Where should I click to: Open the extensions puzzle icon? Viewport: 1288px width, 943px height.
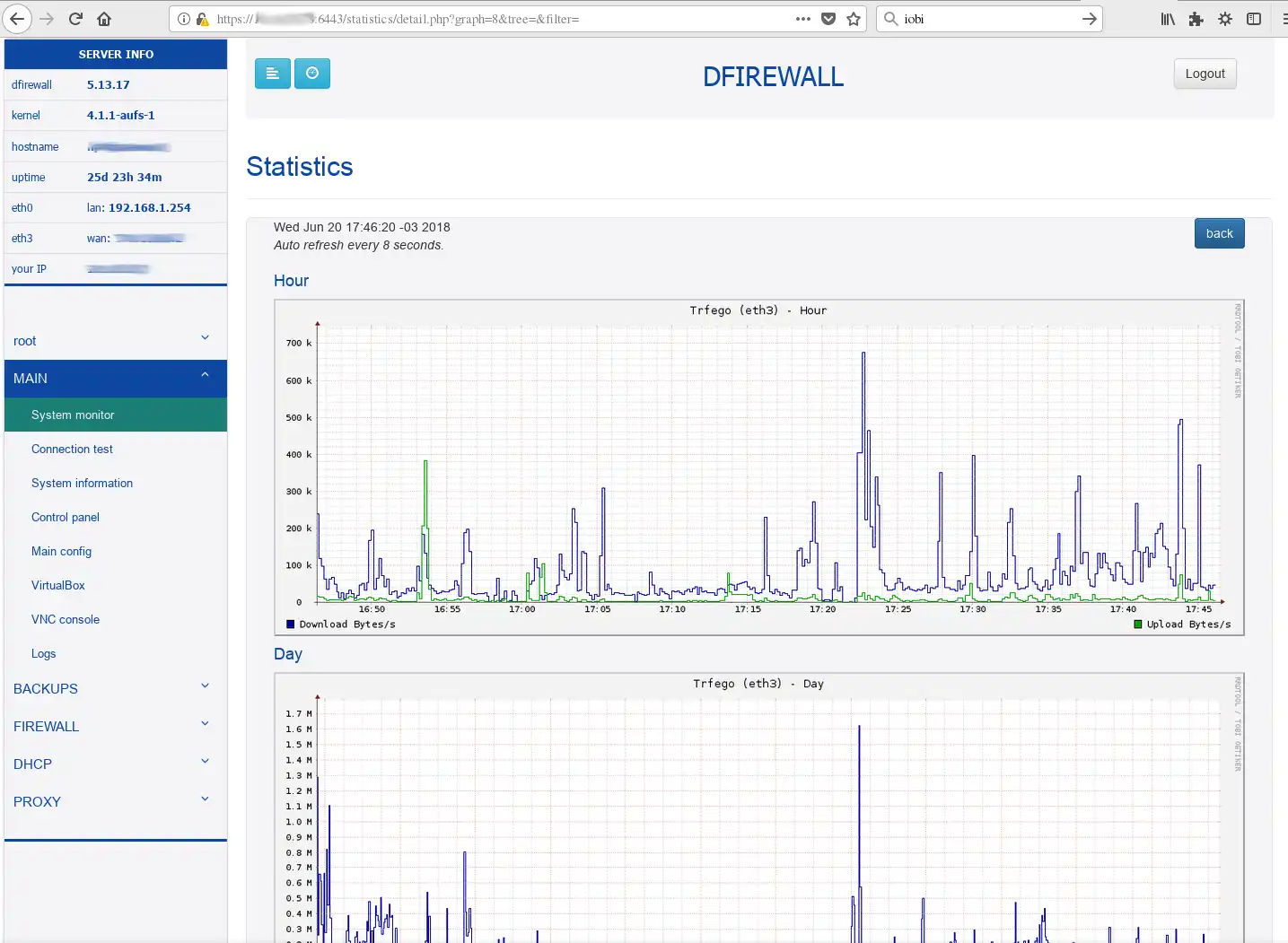coord(1196,19)
